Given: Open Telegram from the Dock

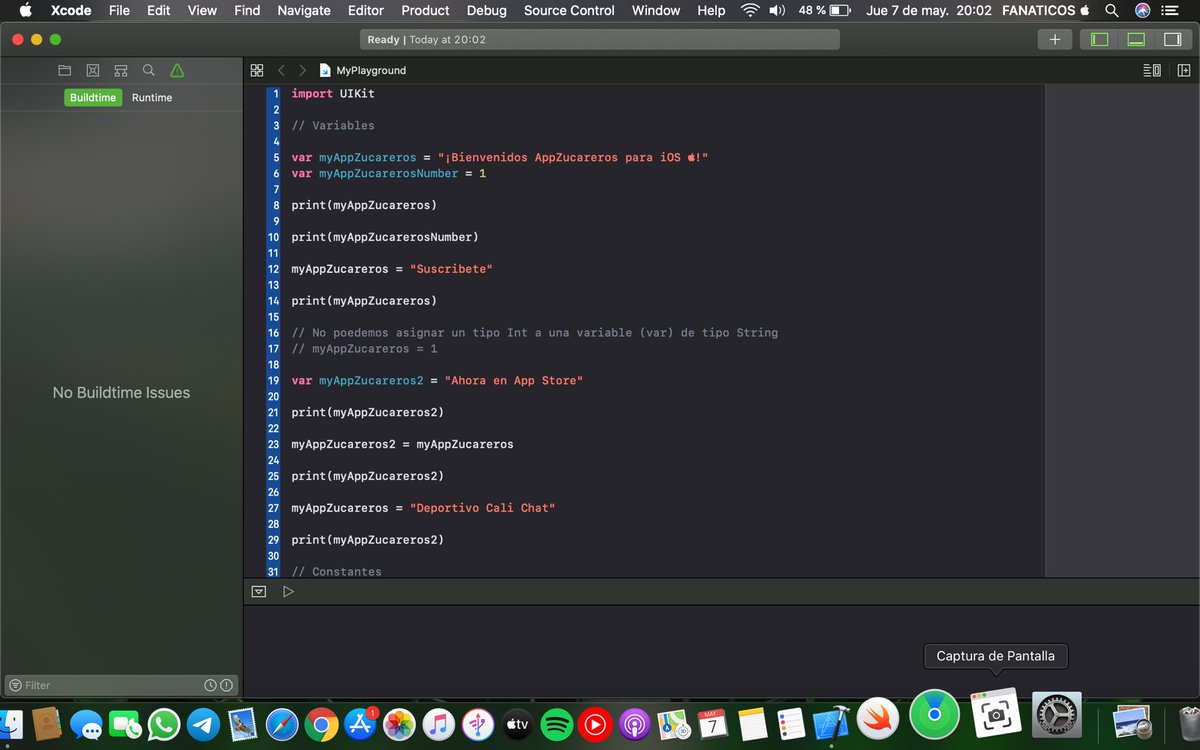Looking at the screenshot, I should (203, 724).
